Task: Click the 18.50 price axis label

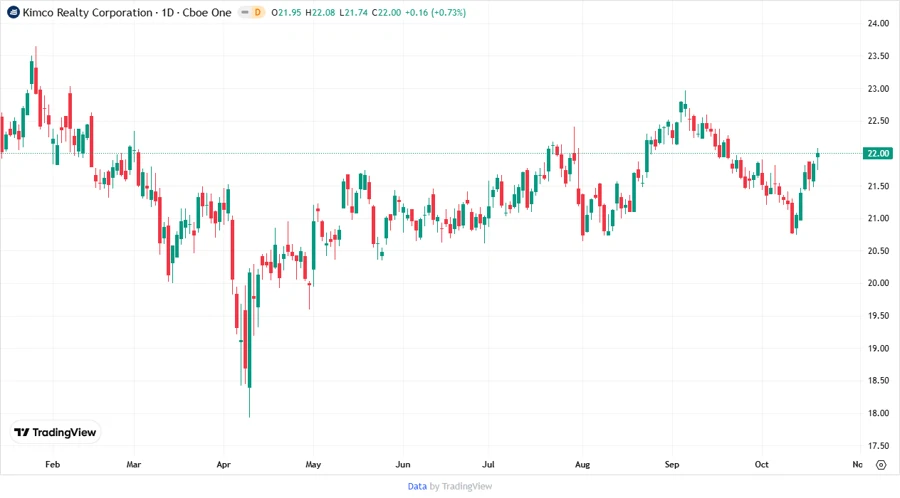Action: (878, 380)
